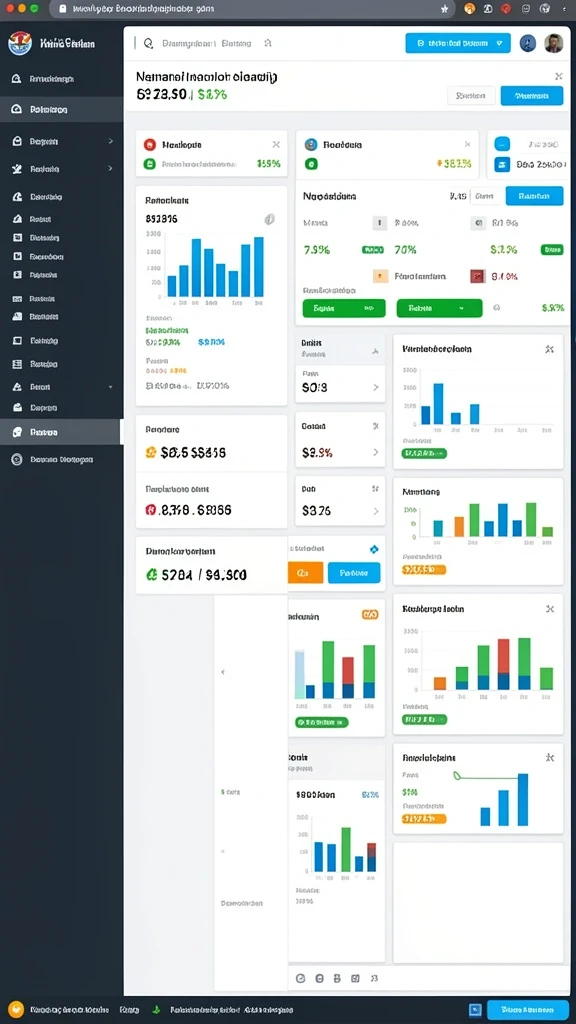Toggle the green badge at the stats panel right edge

coord(552,249)
